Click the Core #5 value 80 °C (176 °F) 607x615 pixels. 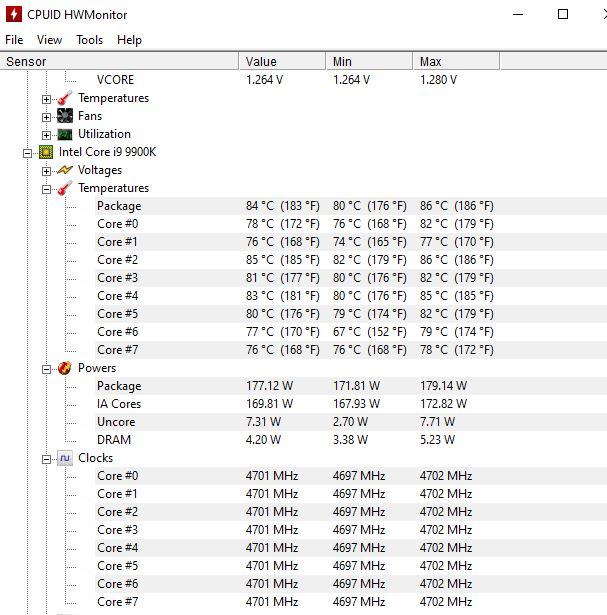click(283, 314)
